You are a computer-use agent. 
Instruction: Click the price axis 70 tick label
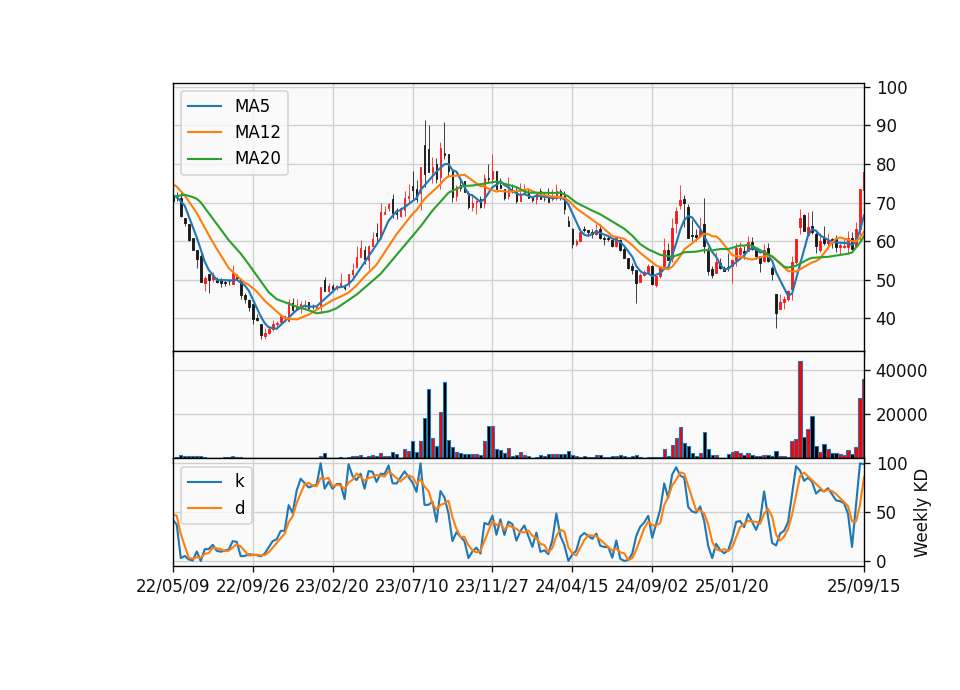pos(887,203)
